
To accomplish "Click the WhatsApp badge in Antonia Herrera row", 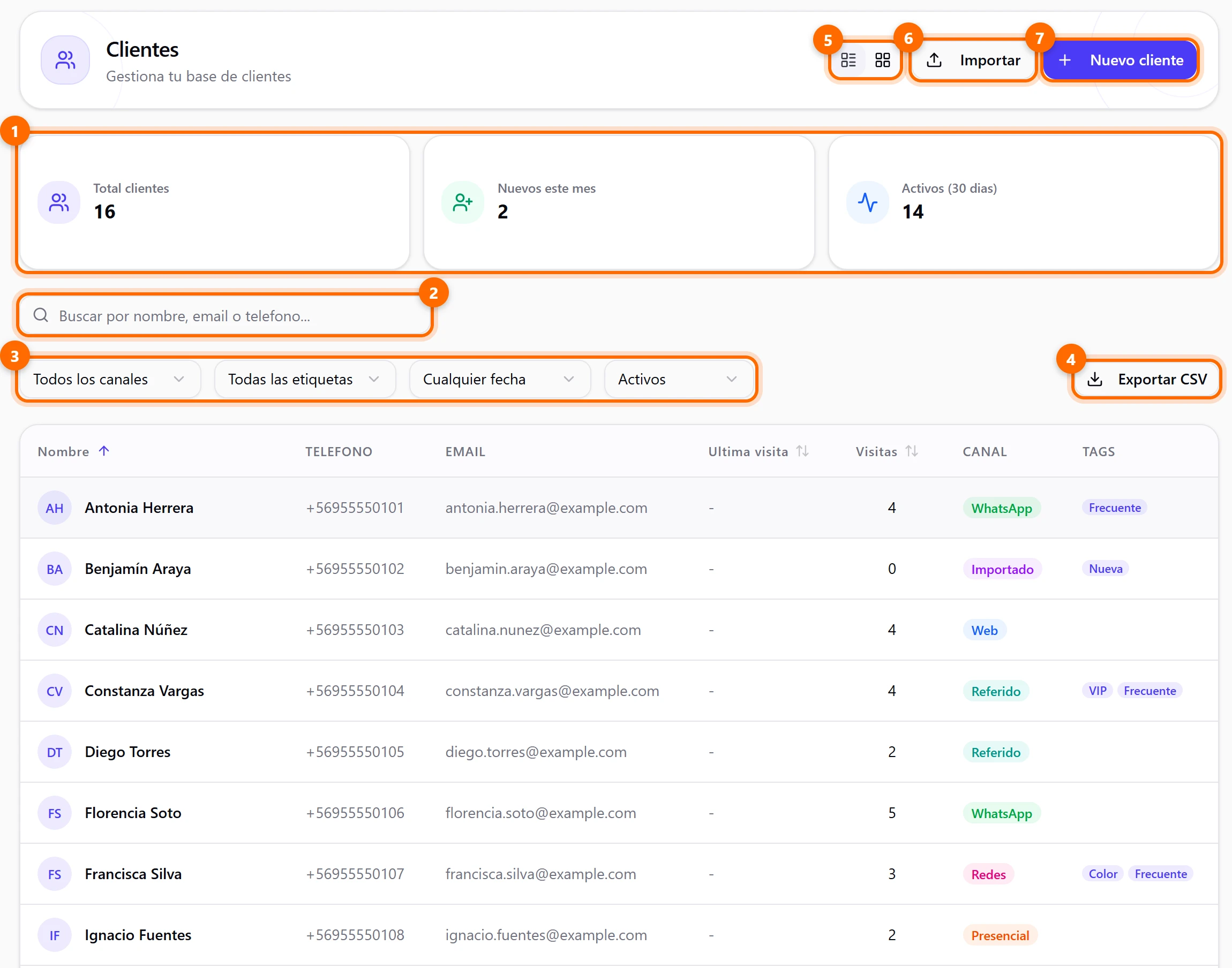I will click(1001, 508).
